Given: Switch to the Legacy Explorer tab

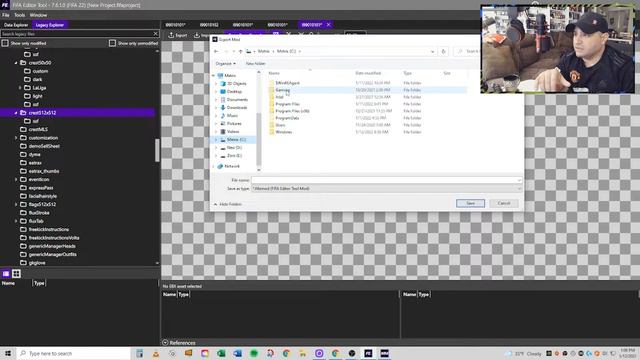Looking at the screenshot, I should coord(50,25).
